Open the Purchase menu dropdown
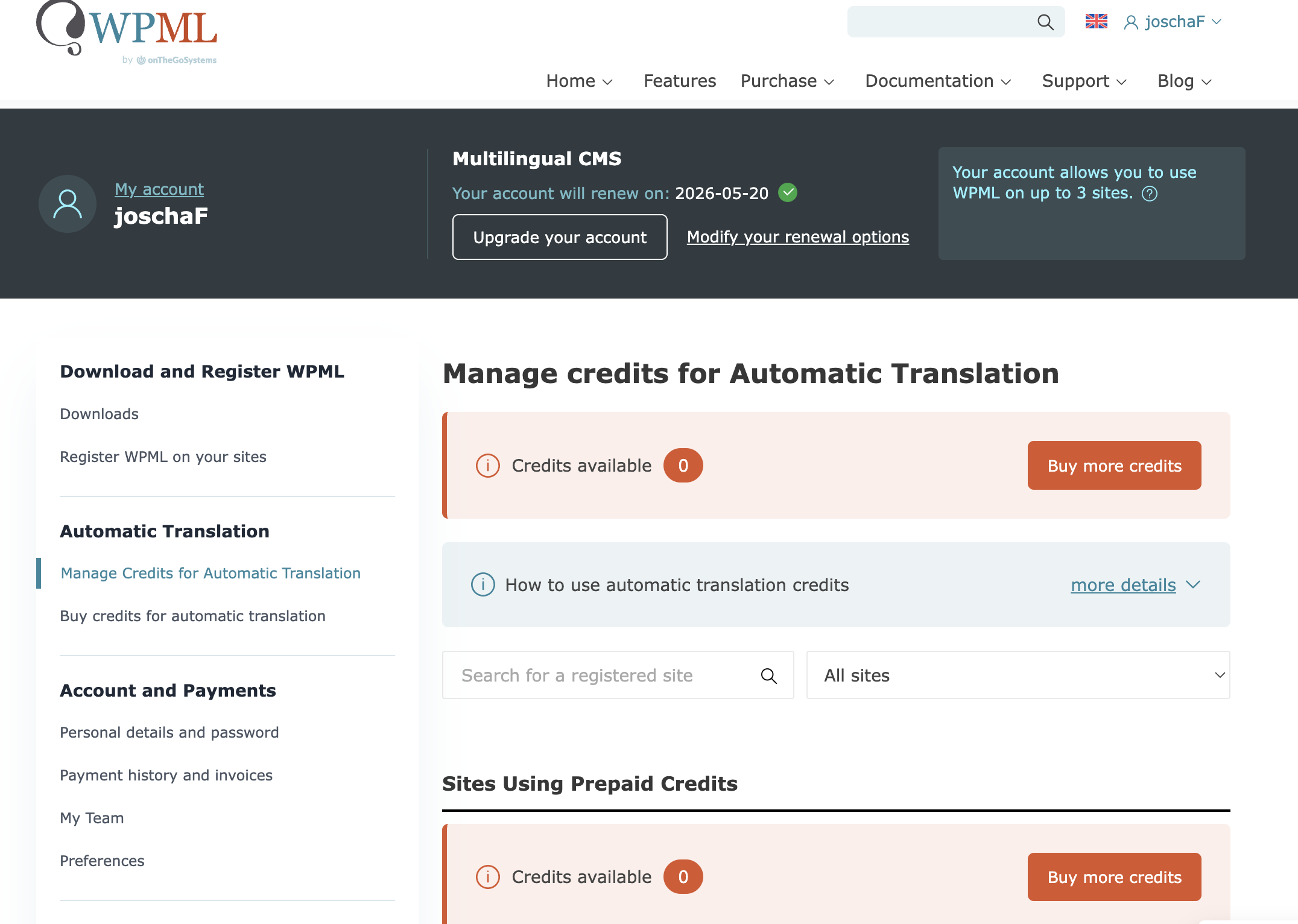Viewport: 1298px width, 924px height. click(787, 81)
